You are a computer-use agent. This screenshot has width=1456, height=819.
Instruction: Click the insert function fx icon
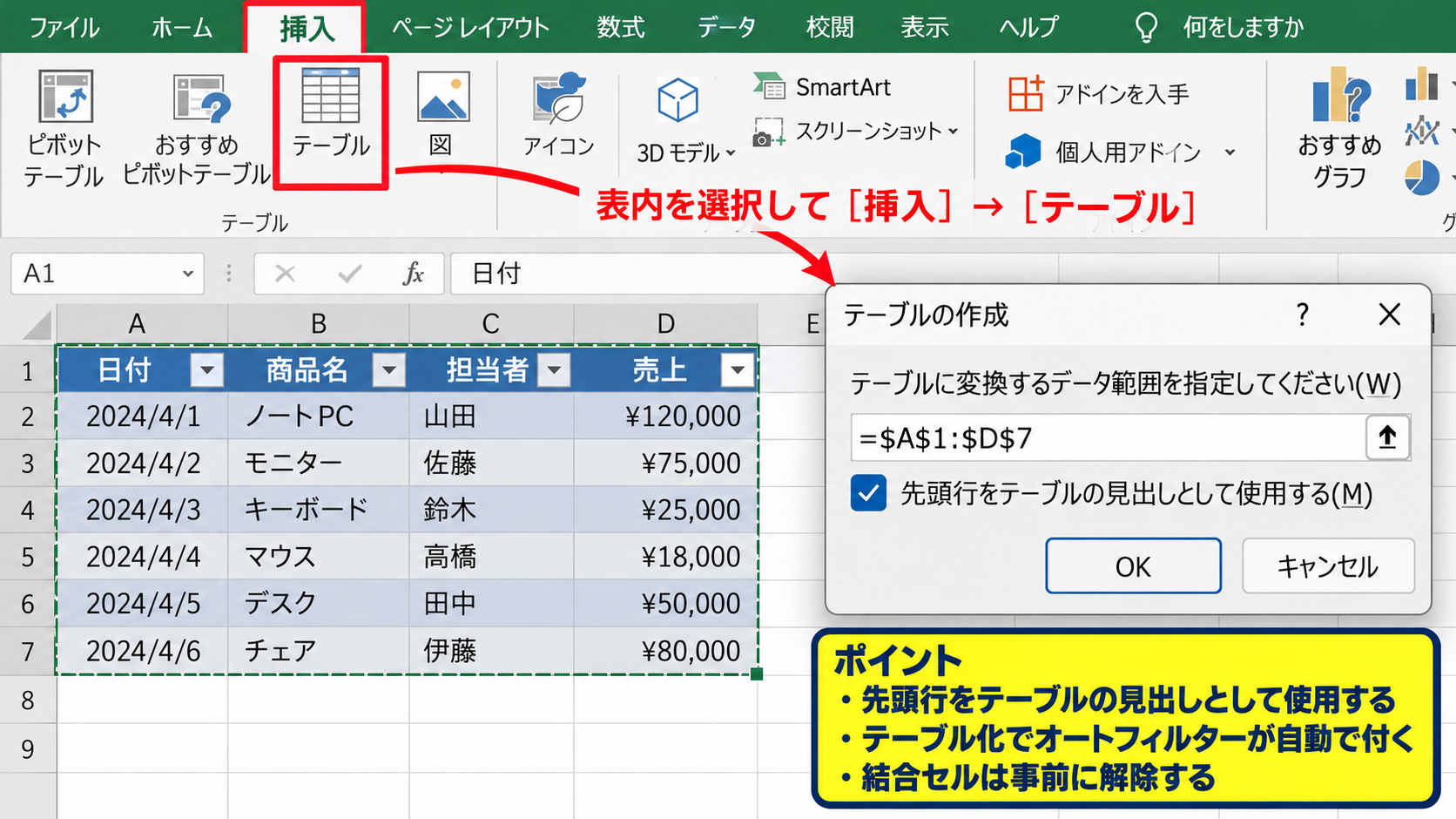[x=413, y=274]
